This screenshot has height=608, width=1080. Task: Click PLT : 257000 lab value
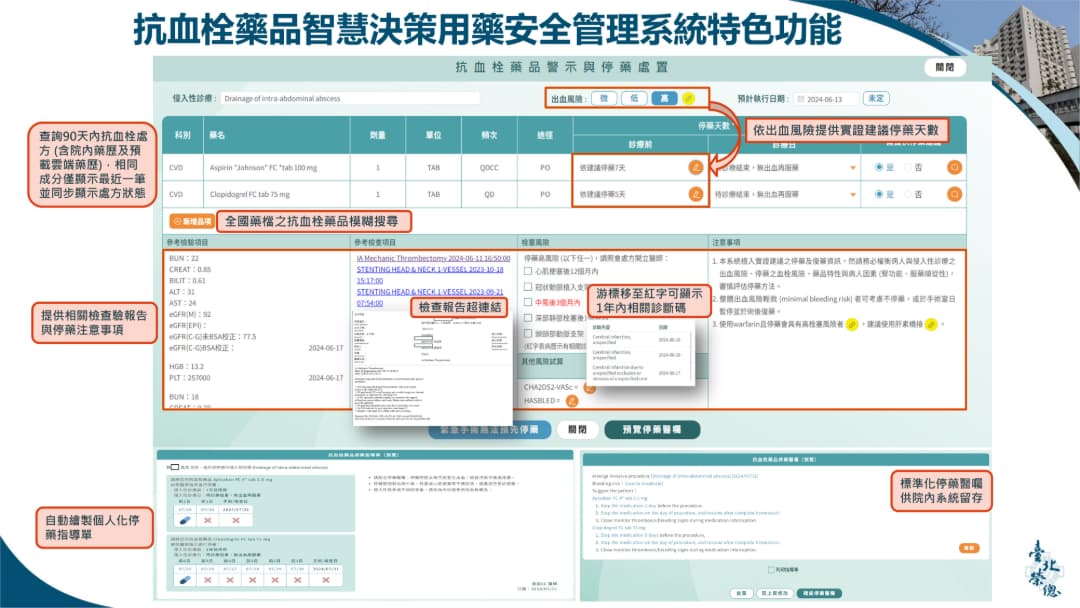[x=189, y=378]
